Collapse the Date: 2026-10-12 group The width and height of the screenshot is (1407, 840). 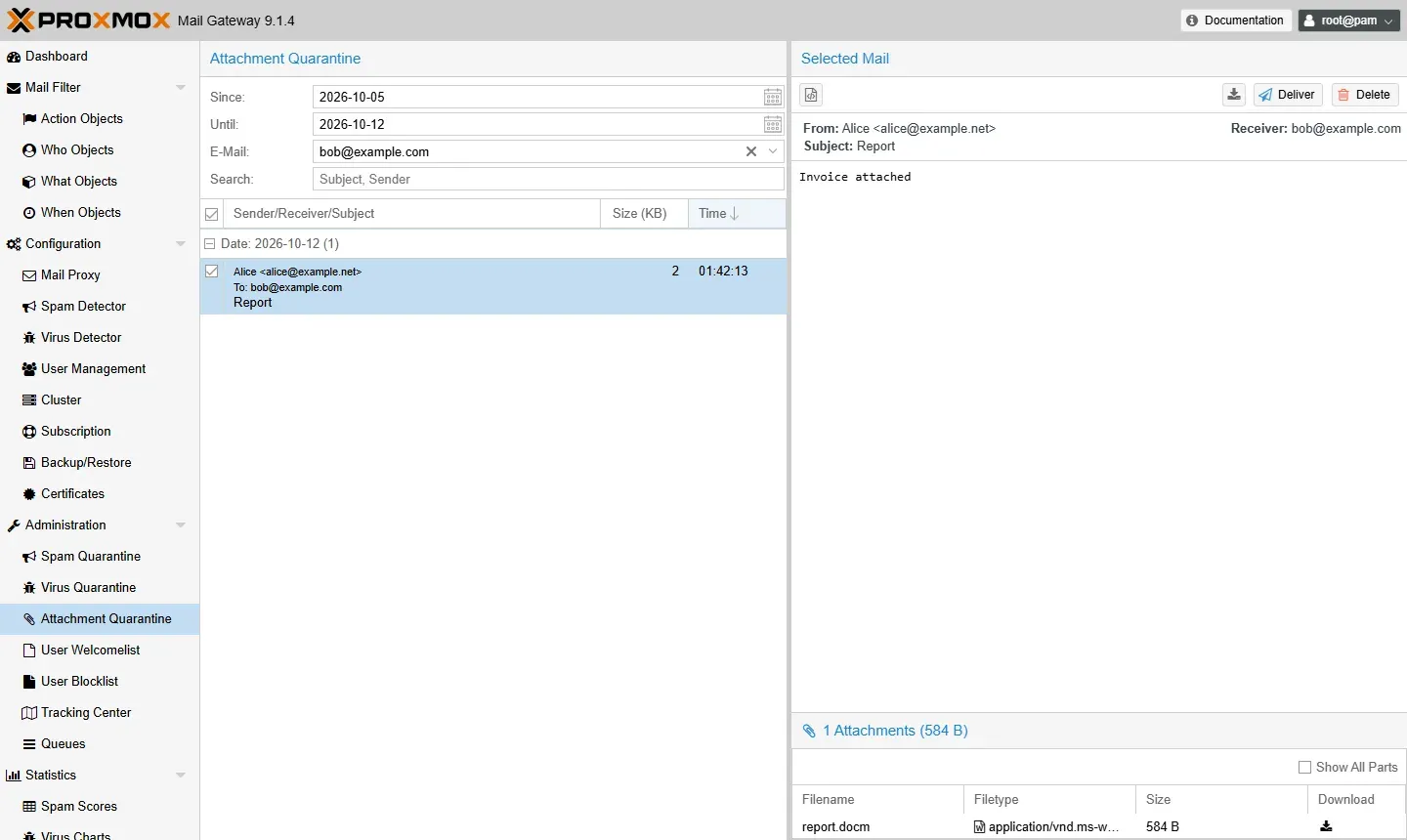[x=210, y=243]
